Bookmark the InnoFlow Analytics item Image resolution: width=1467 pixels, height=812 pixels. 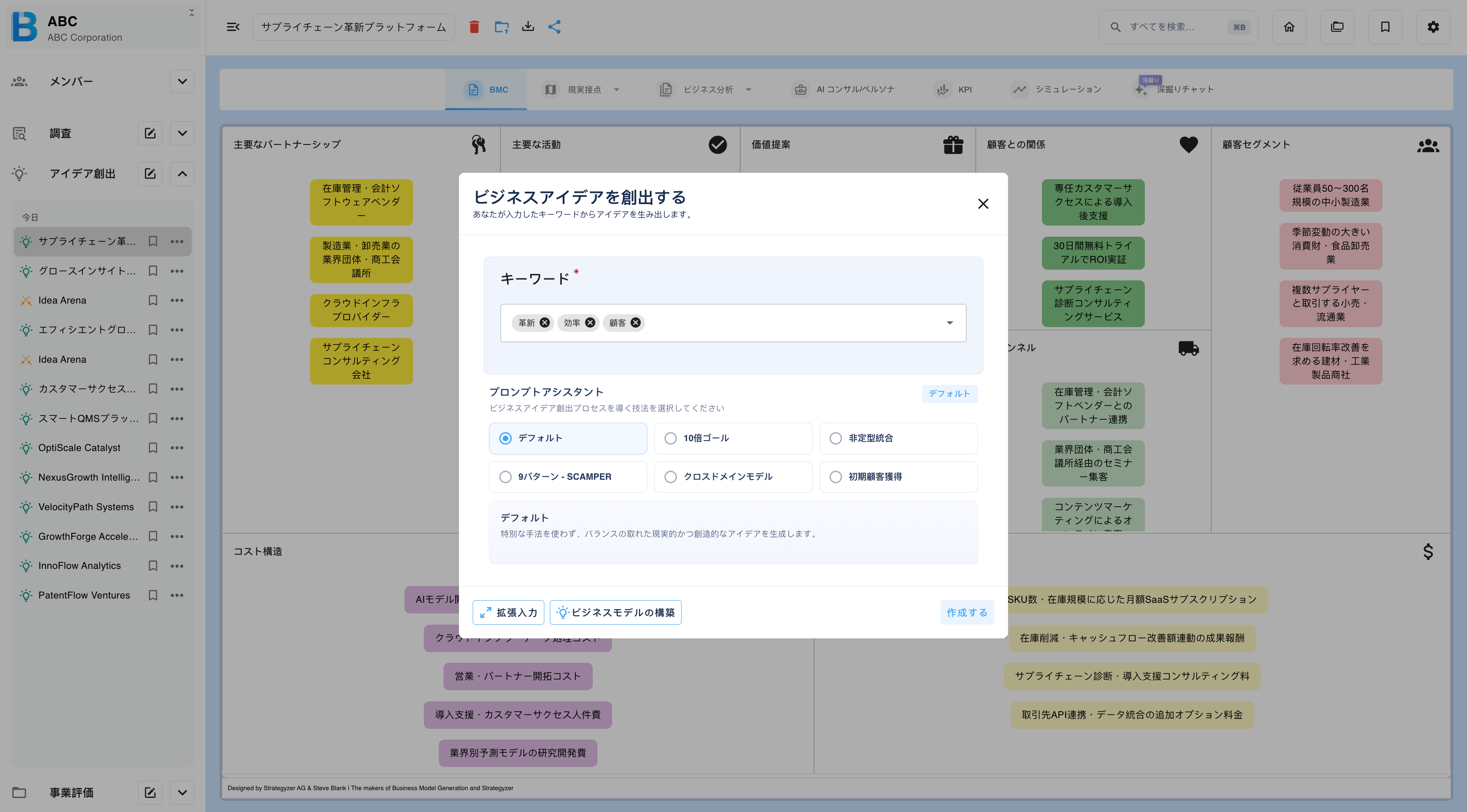(153, 565)
